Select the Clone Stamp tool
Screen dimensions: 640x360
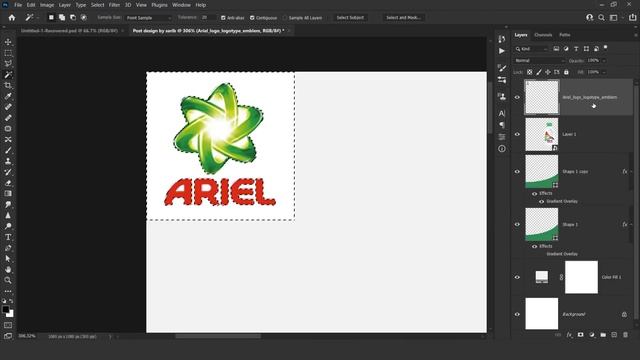[x=8, y=161]
